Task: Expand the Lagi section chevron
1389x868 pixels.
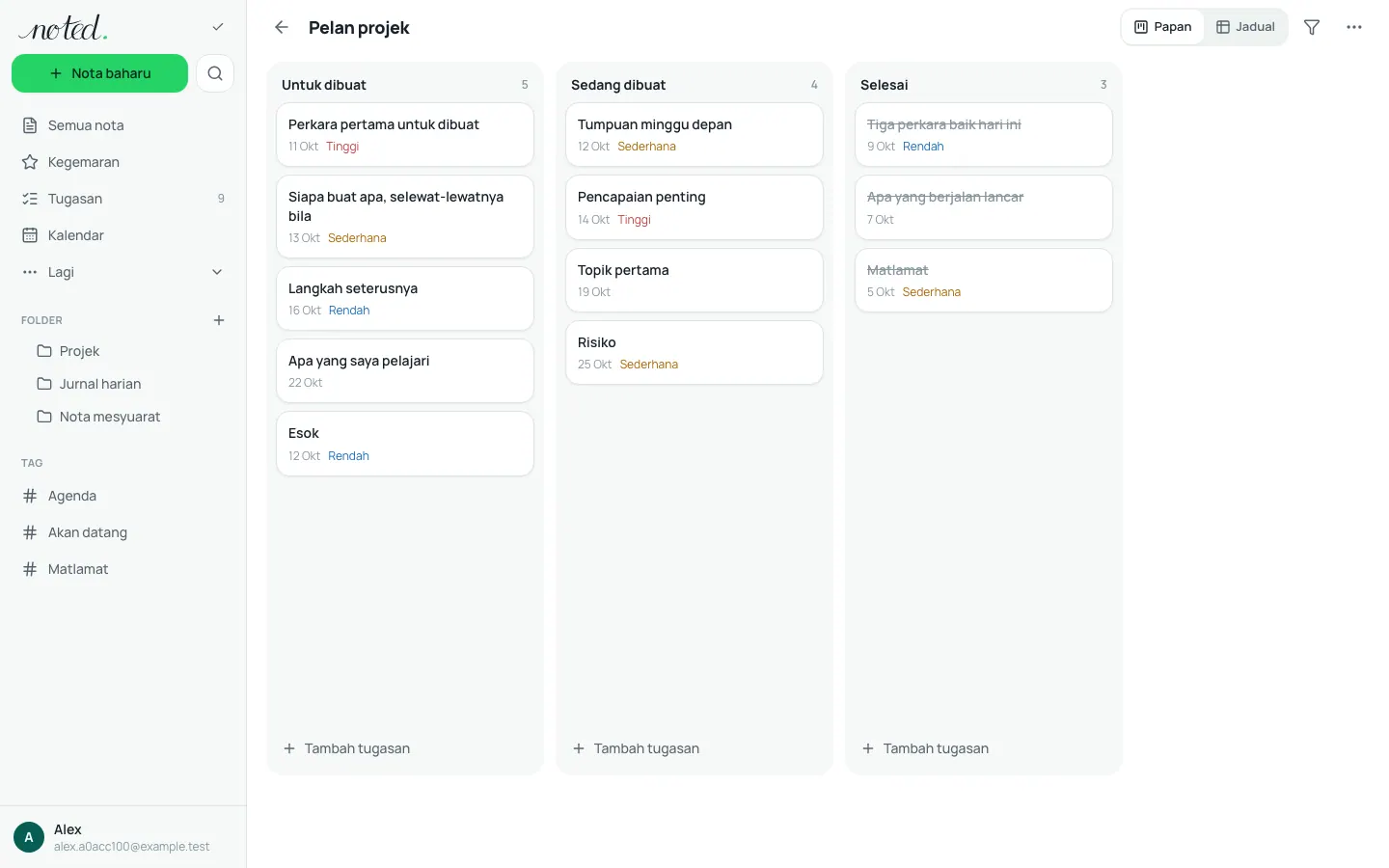Action: tap(217, 272)
